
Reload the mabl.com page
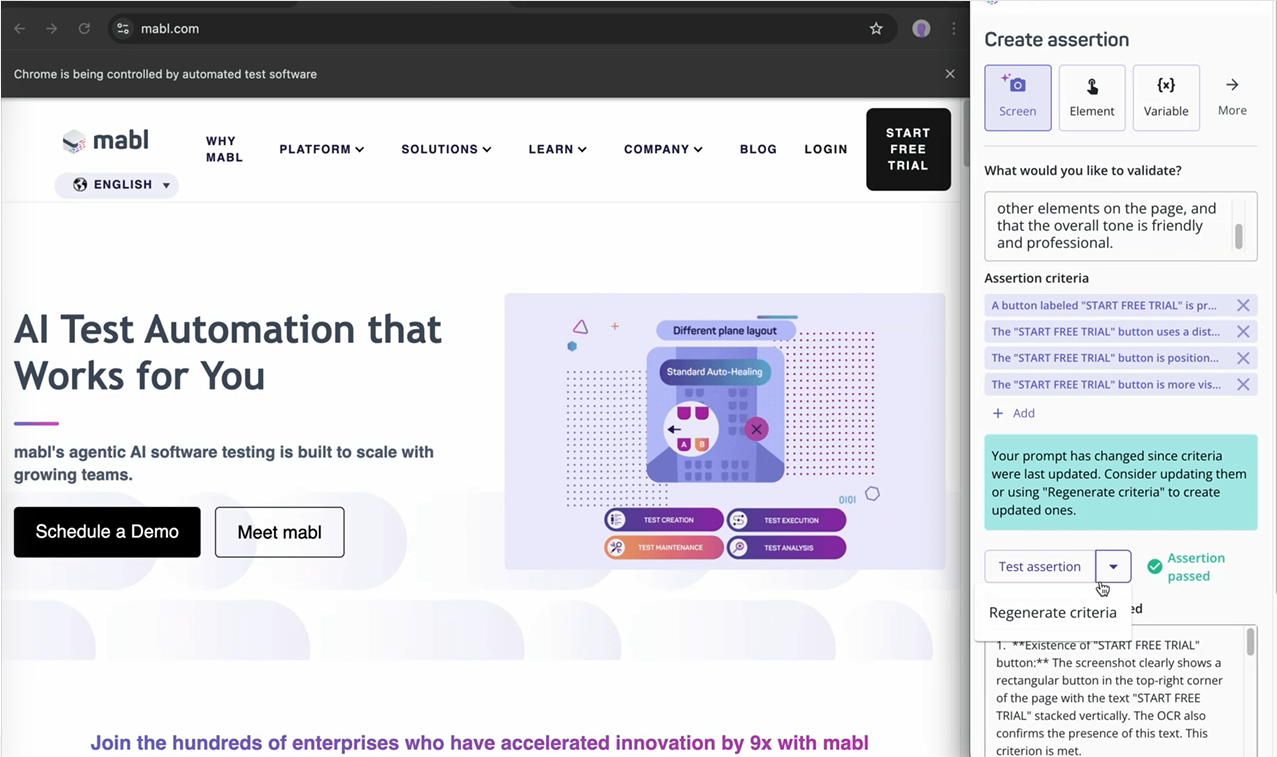pos(84,29)
